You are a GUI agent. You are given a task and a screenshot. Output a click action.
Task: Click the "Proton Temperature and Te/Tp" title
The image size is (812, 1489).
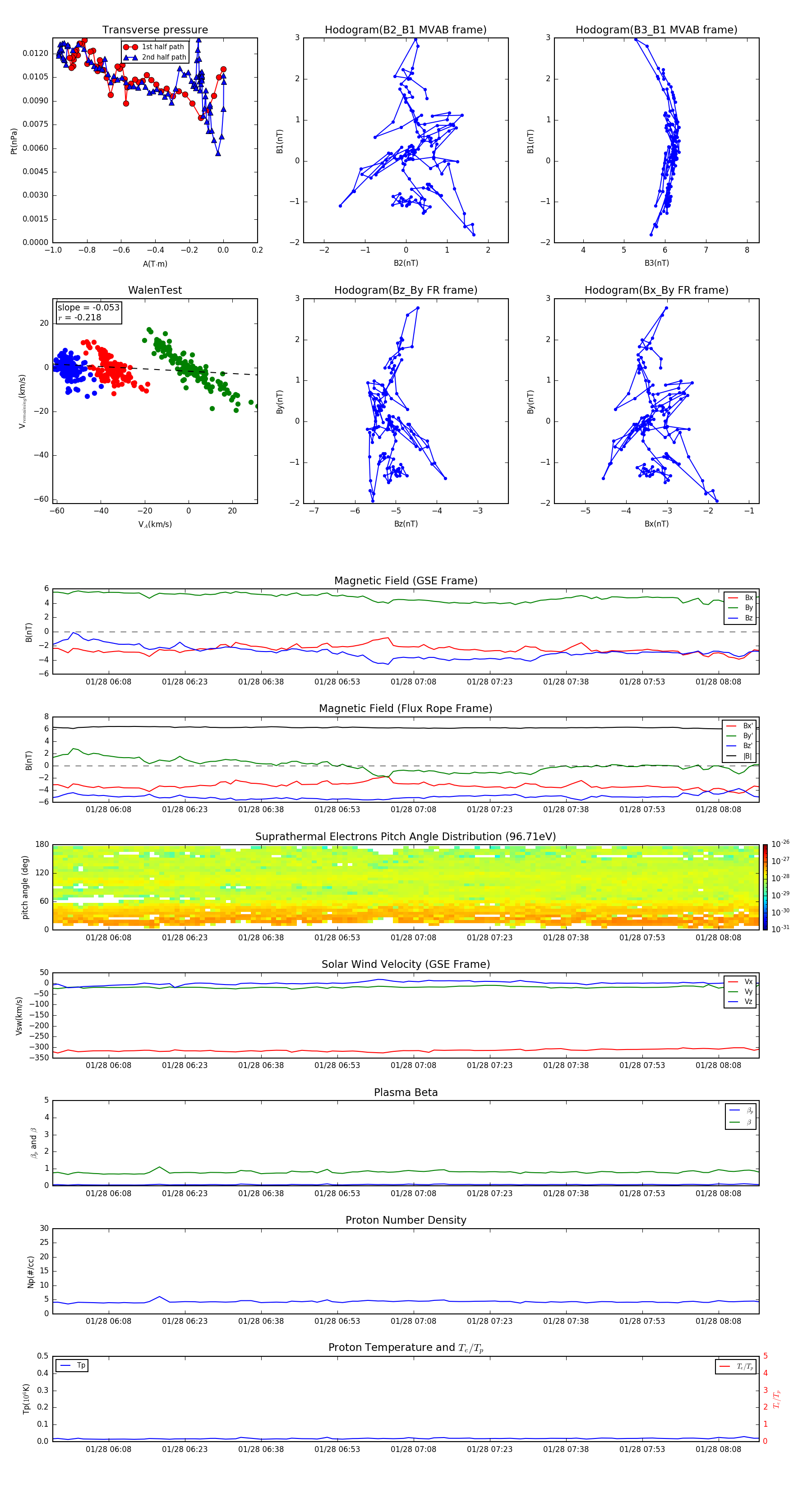[x=406, y=1348]
